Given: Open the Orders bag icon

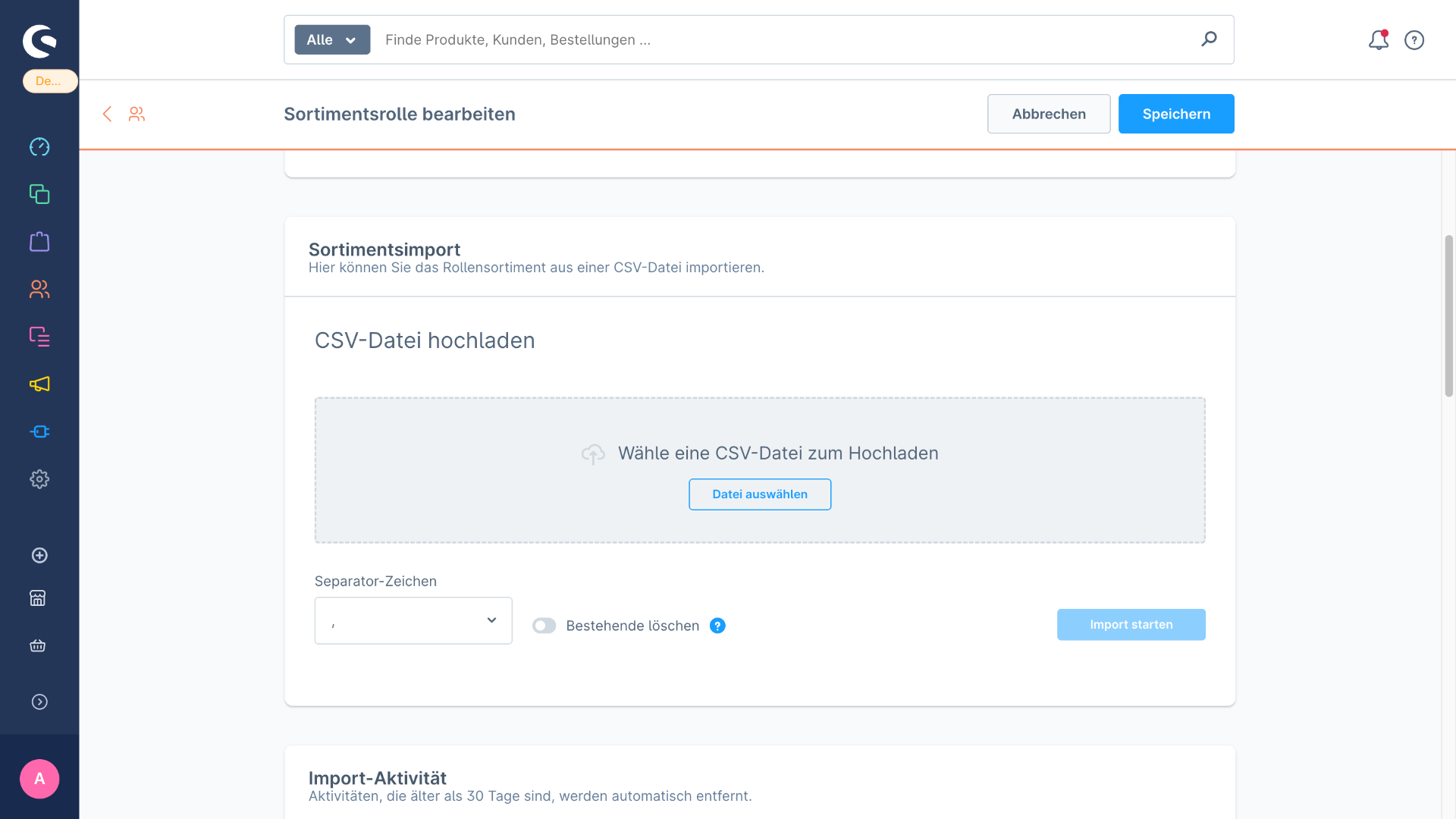Looking at the screenshot, I should coord(39,242).
